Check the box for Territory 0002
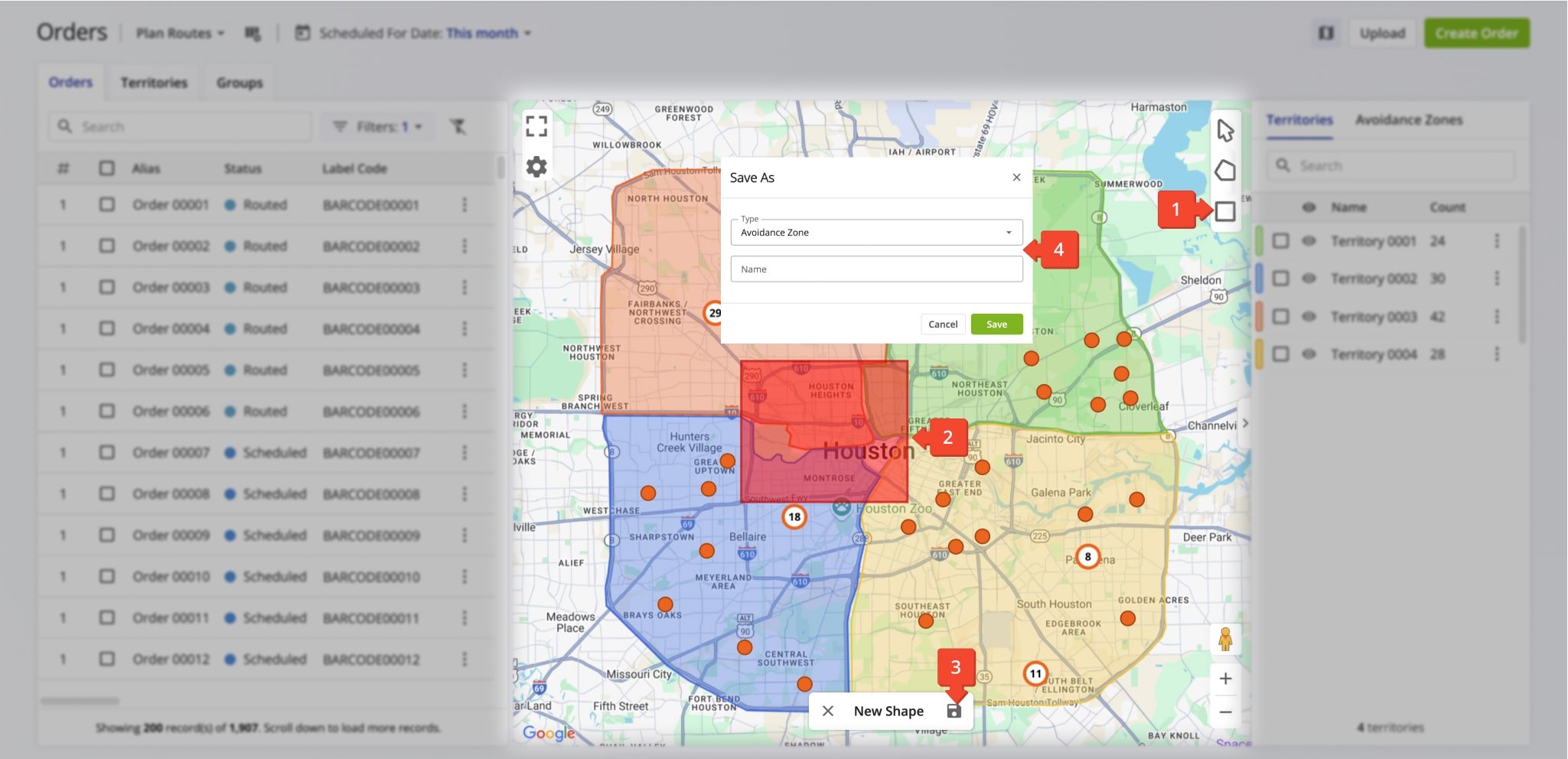This screenshot has width=1568, height=759. pos(1280,279)
